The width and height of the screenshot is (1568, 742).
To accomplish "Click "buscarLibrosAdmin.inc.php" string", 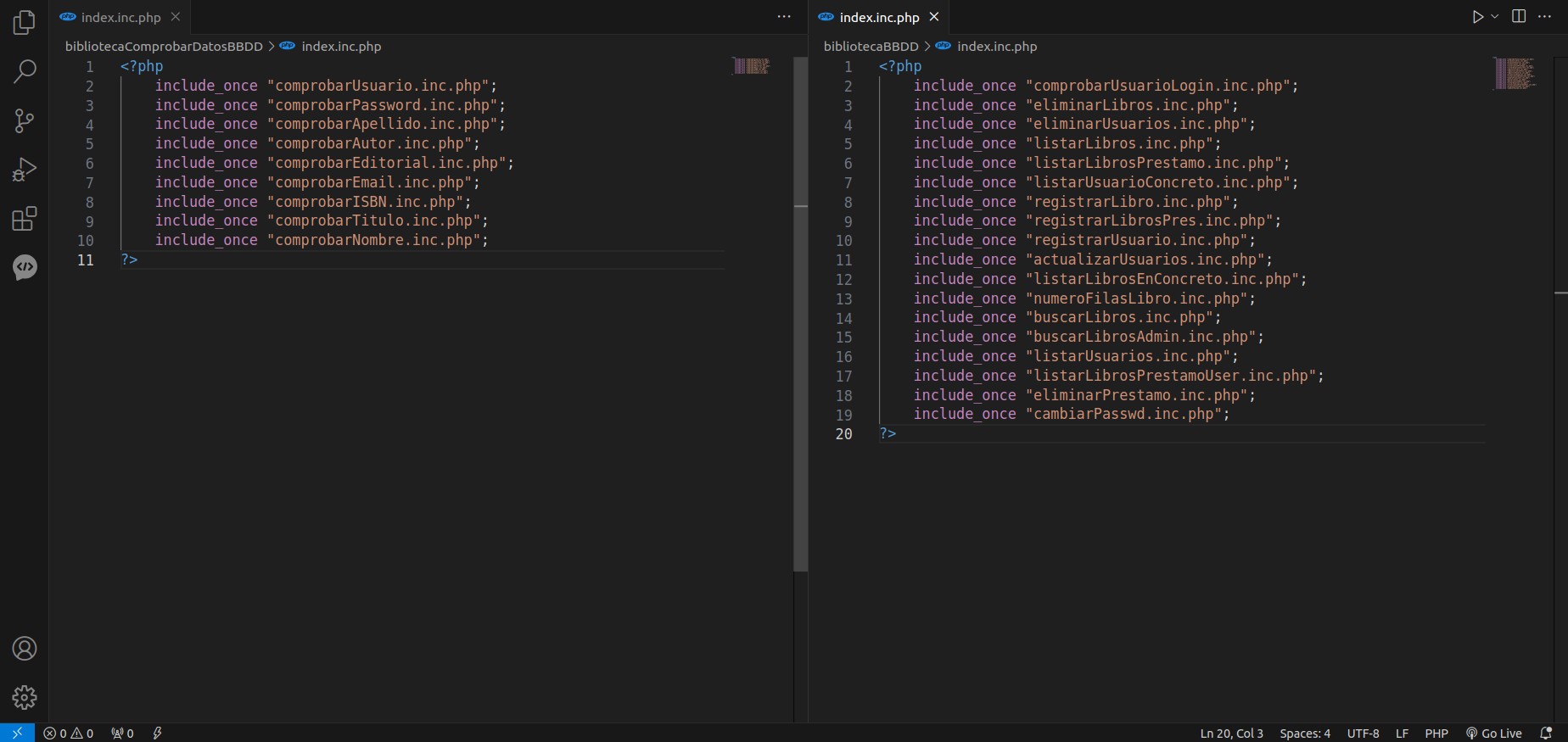I will [1140, 337].
